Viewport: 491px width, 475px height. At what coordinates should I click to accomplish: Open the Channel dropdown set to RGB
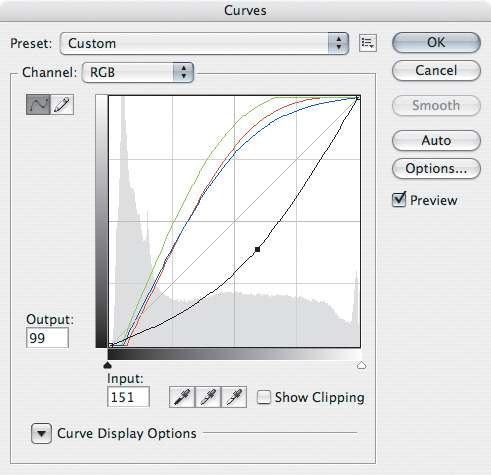138,72
